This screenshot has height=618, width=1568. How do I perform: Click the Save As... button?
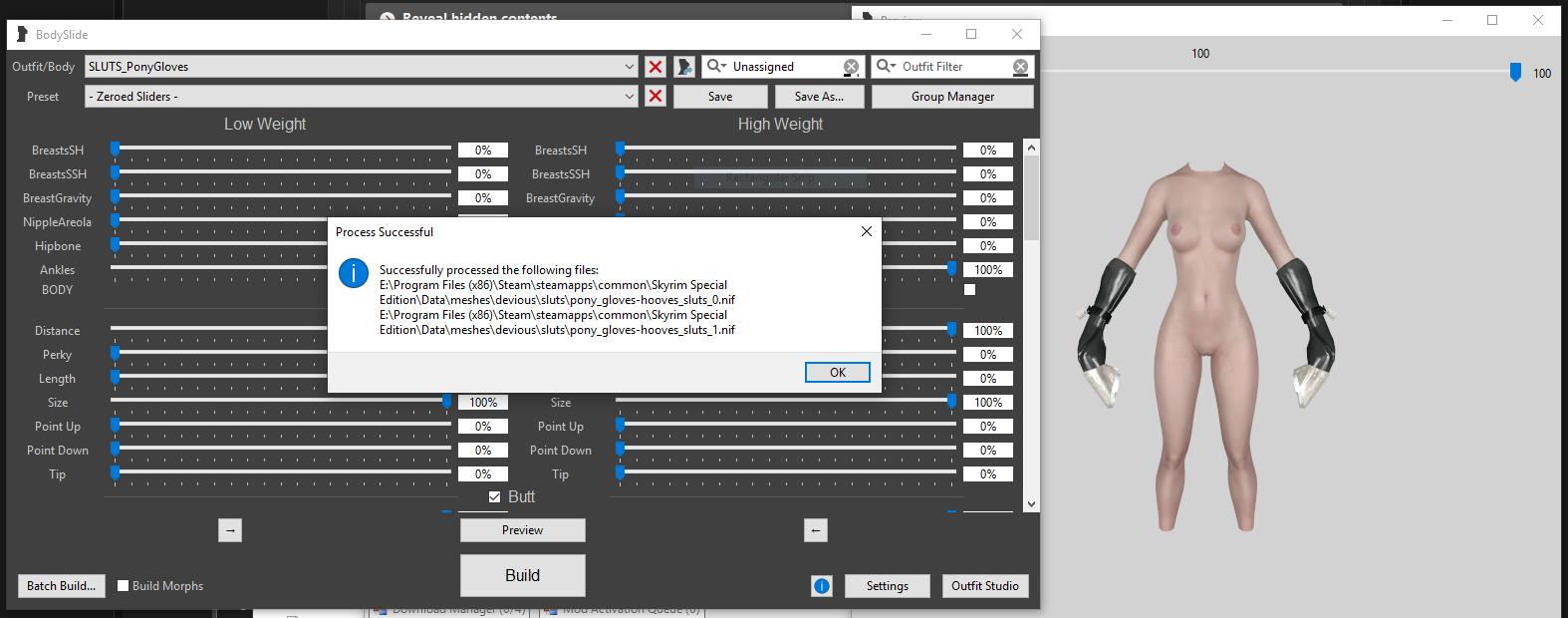(819, 97)
